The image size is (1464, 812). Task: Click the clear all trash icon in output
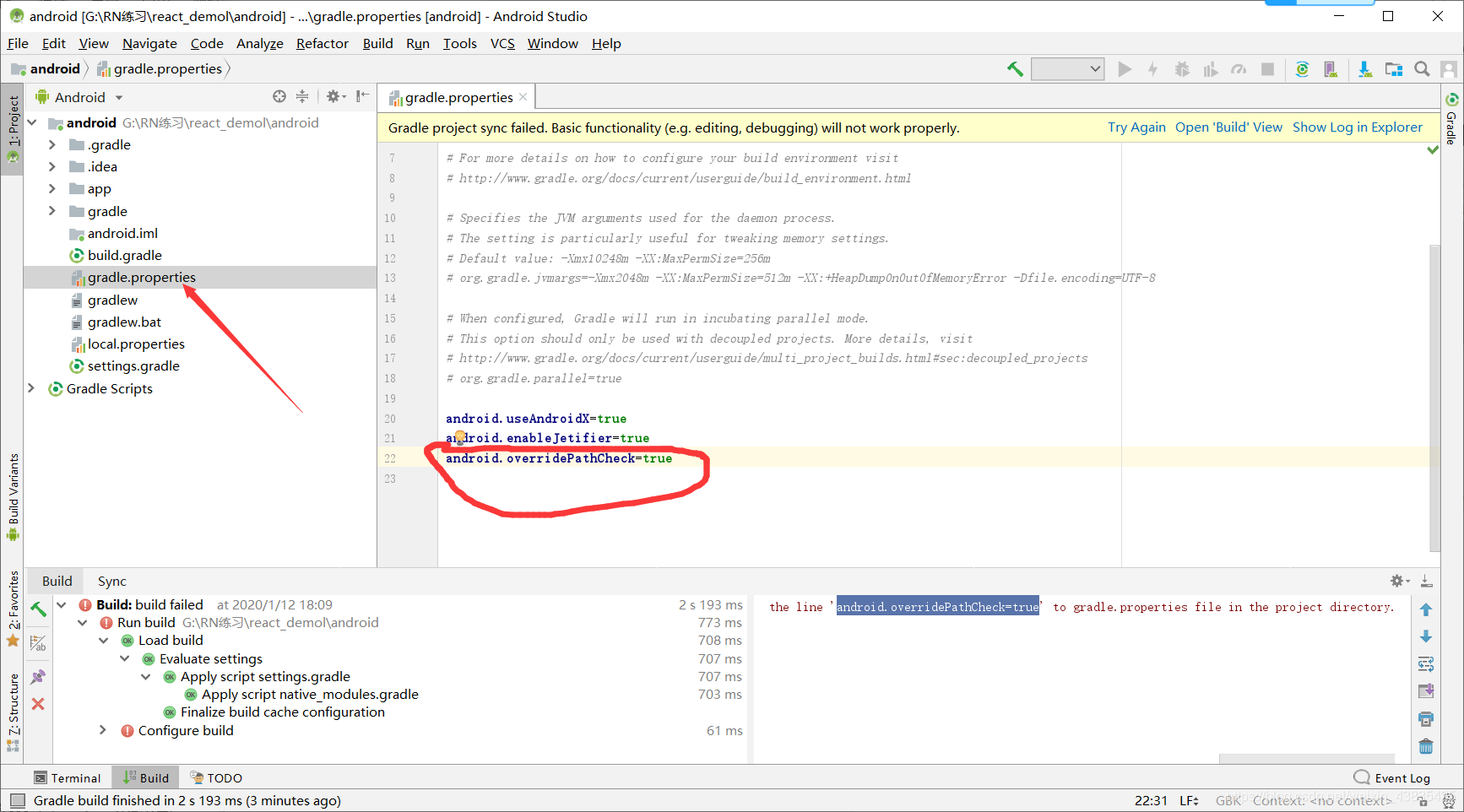pyautogui.click(x=1426, y=746)
